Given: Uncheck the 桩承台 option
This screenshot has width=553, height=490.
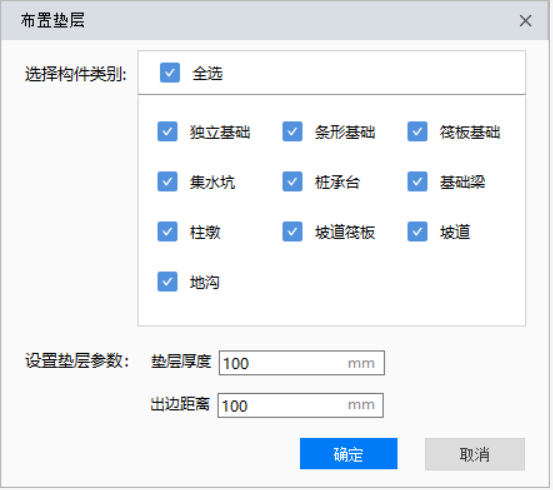Looking at the screenshot, I should coord(292,182).
